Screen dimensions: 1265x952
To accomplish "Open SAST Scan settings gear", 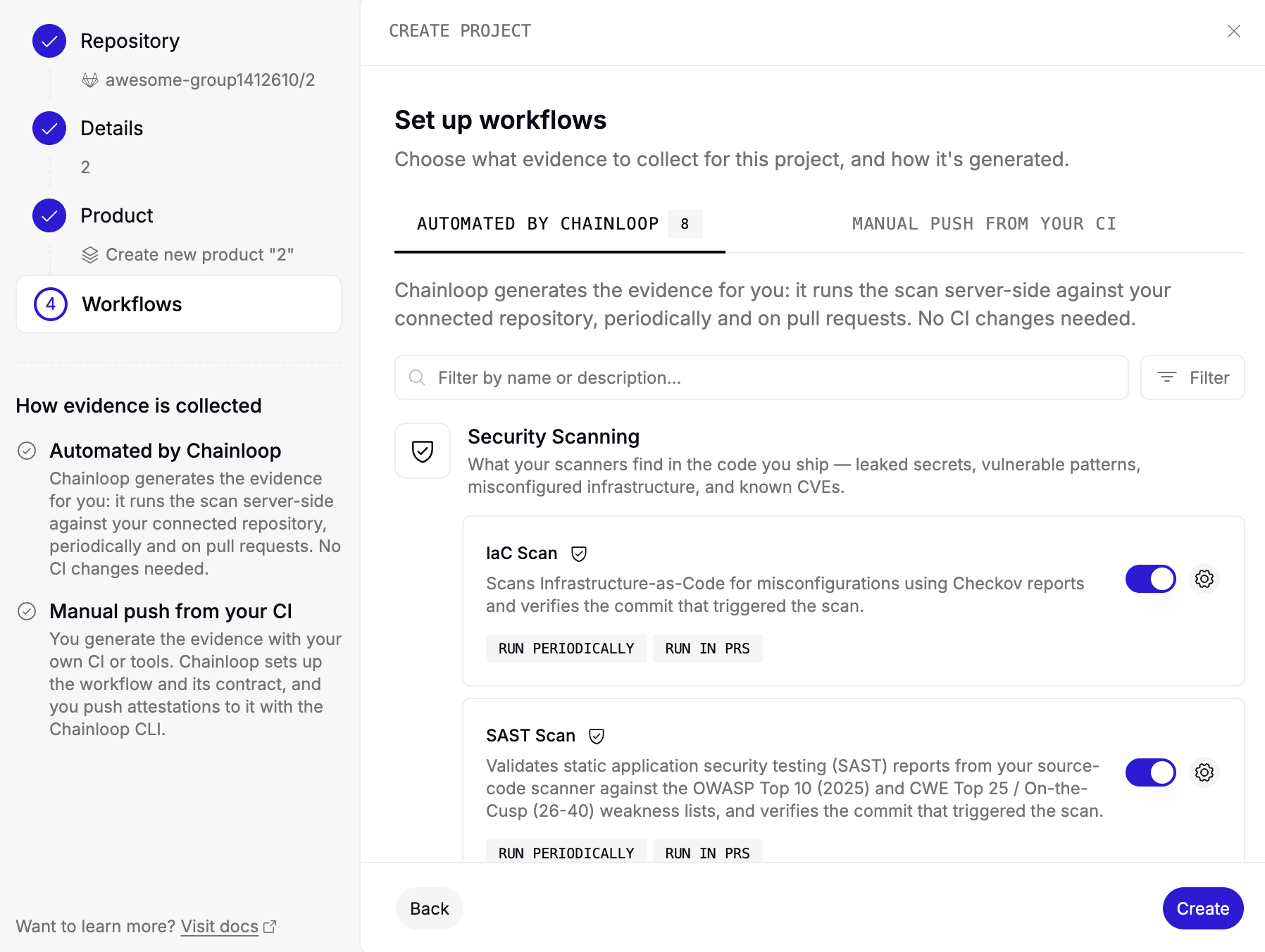I will pos(1204,772).
